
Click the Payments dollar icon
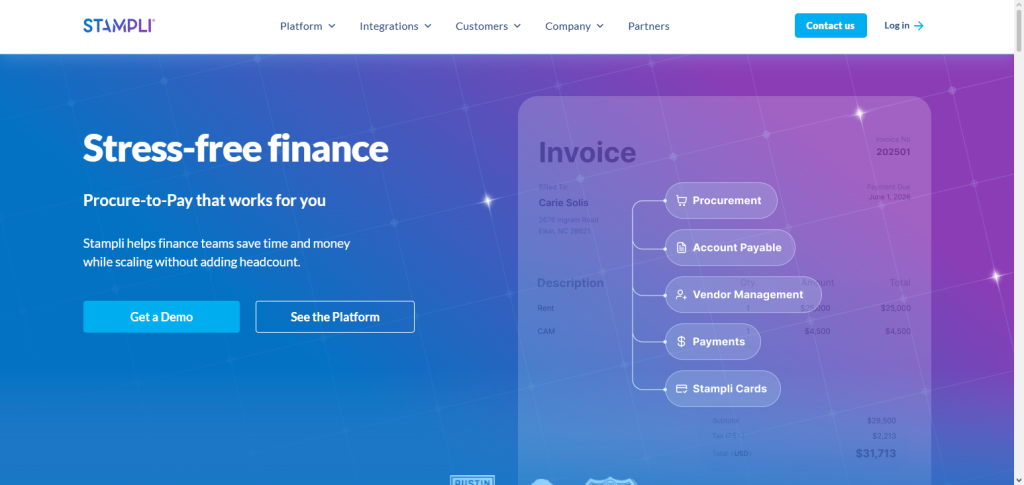tap(681, 341)
